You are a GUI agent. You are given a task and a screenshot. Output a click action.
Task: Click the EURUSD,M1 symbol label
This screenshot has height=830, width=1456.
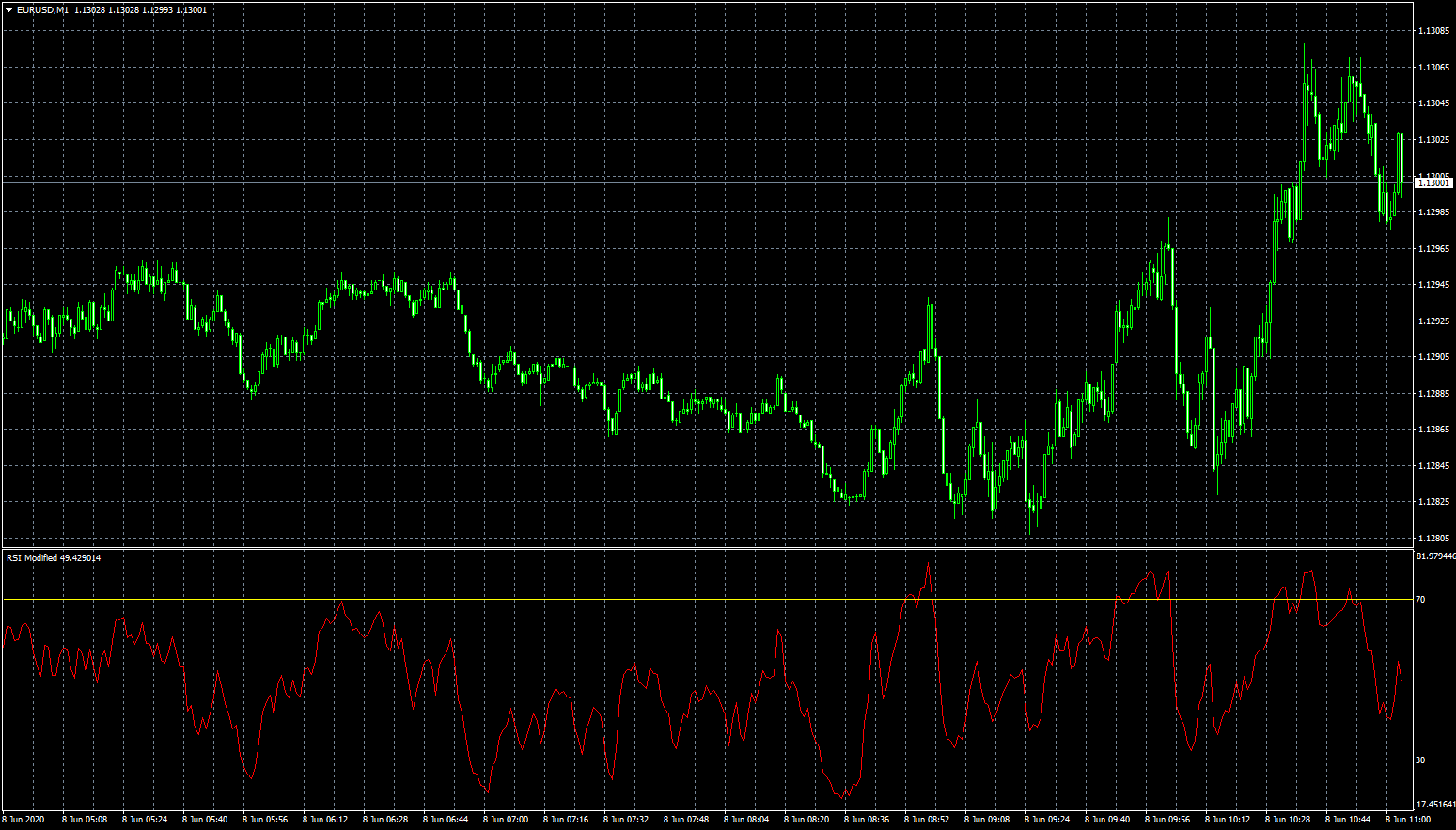coord(42,10)
